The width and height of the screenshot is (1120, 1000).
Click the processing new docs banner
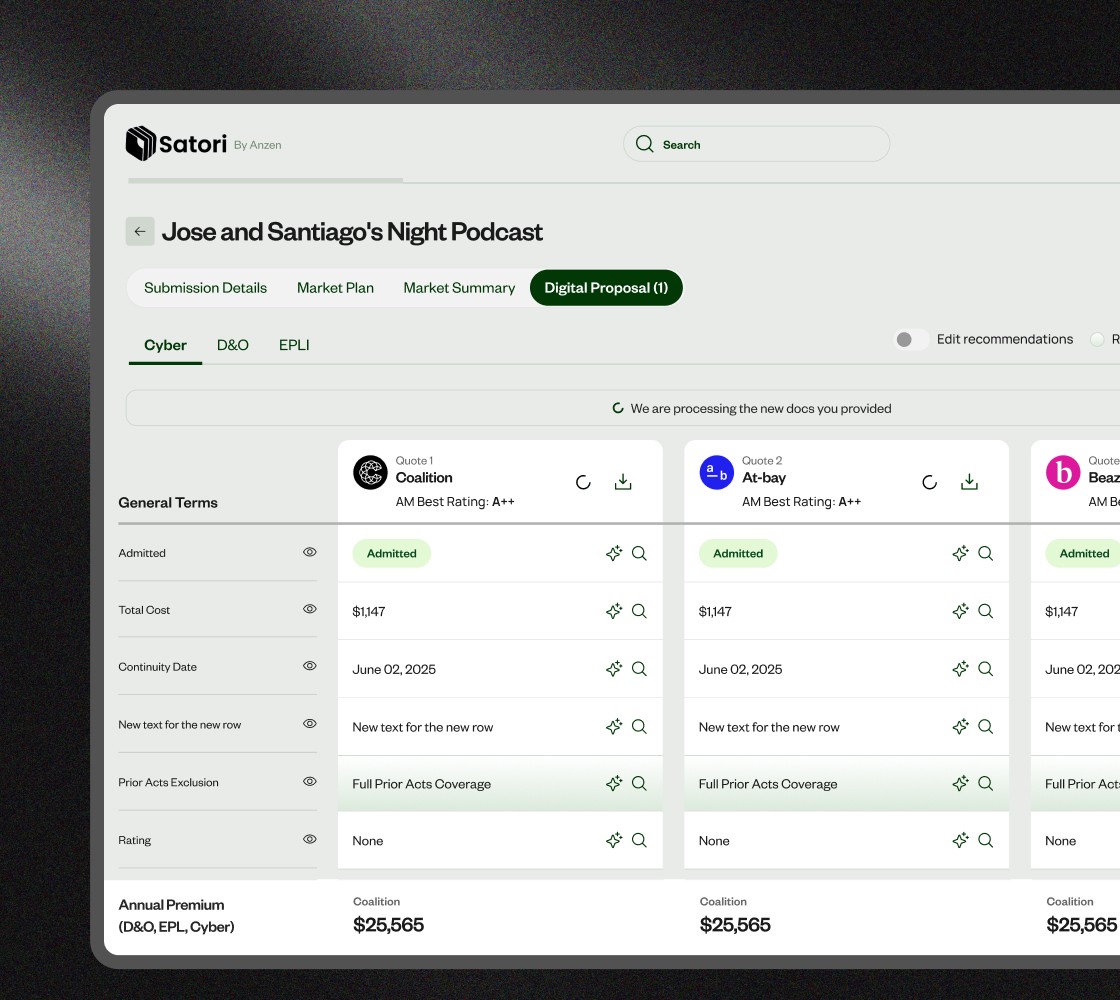pos(623,408)
